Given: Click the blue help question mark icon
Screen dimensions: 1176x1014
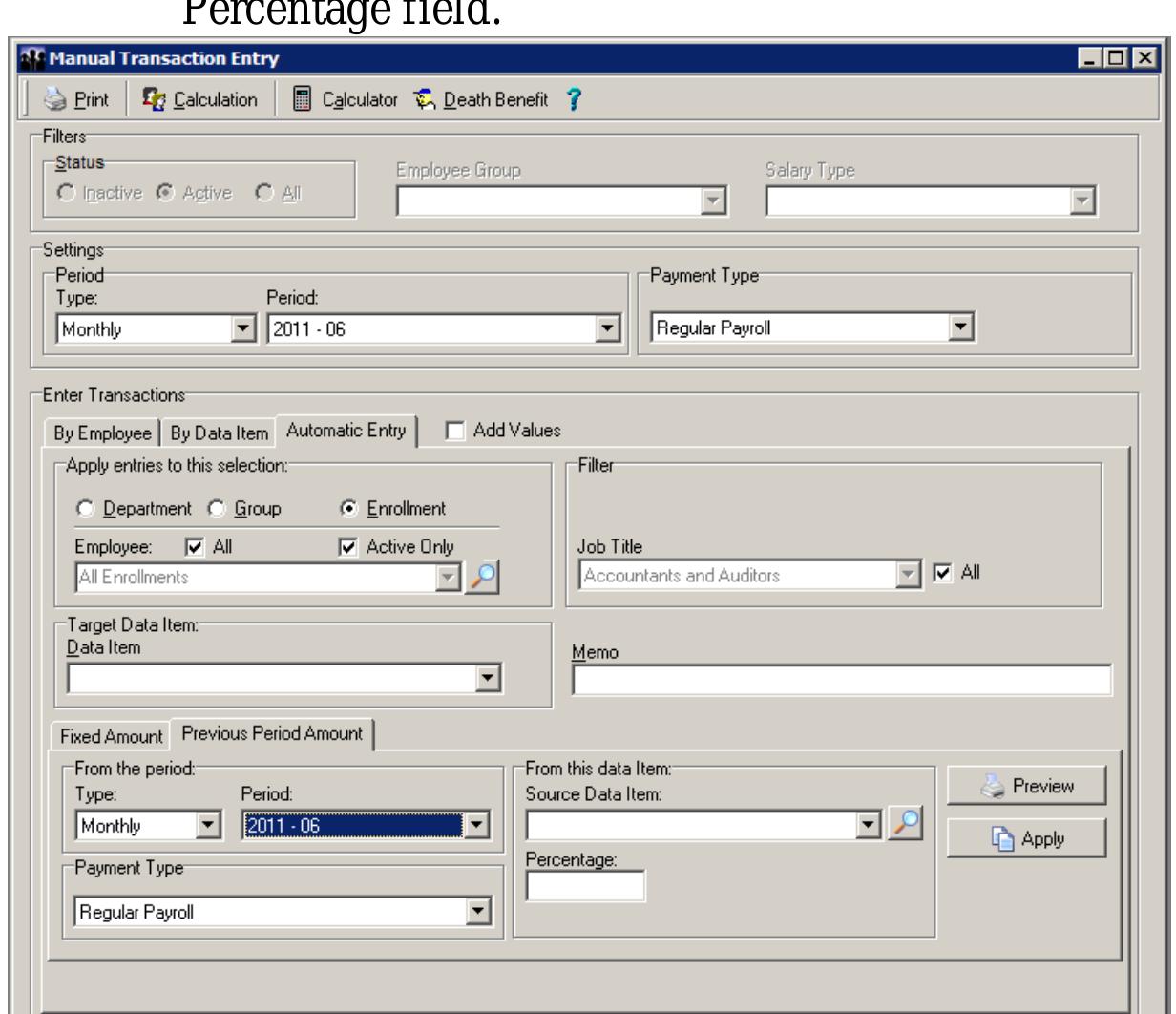Looking at the screenshot, I should pyautogui.click(x=573, y=99).
